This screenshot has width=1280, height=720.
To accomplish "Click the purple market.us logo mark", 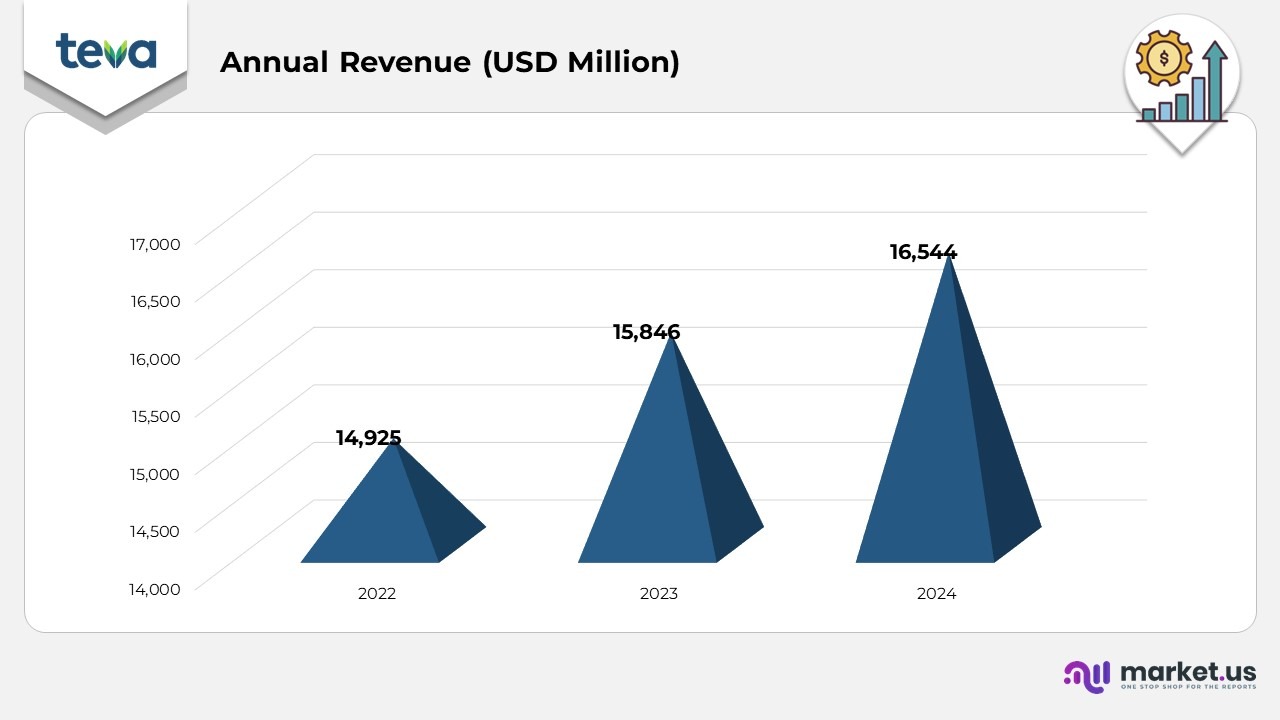I will [1087, 675].
